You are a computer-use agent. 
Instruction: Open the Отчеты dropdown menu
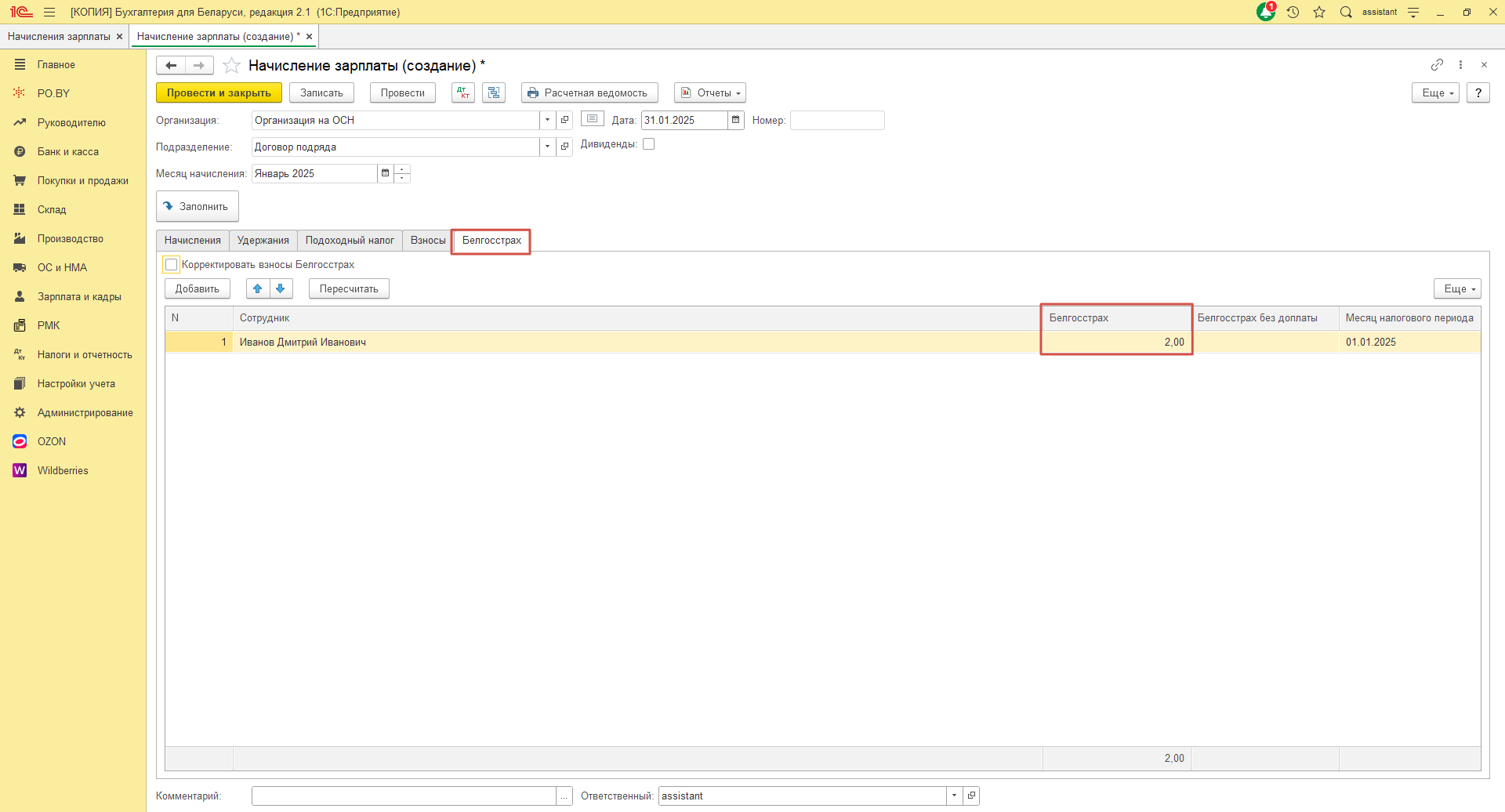709,92
